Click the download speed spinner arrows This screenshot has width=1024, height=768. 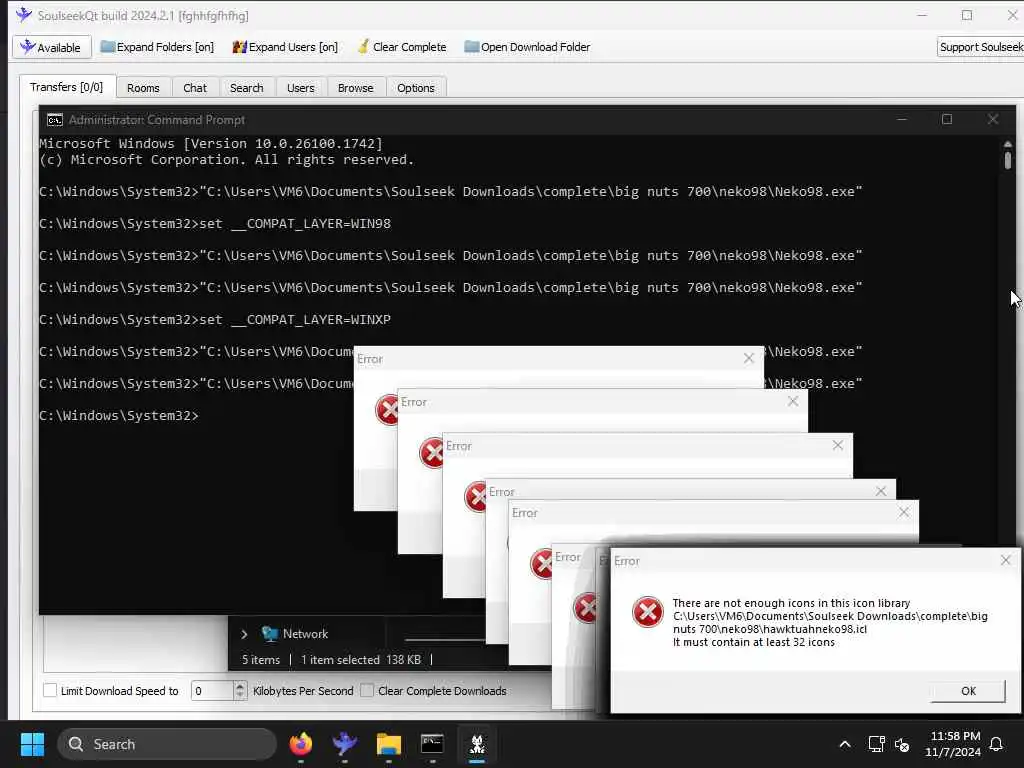tap(240, 690)
